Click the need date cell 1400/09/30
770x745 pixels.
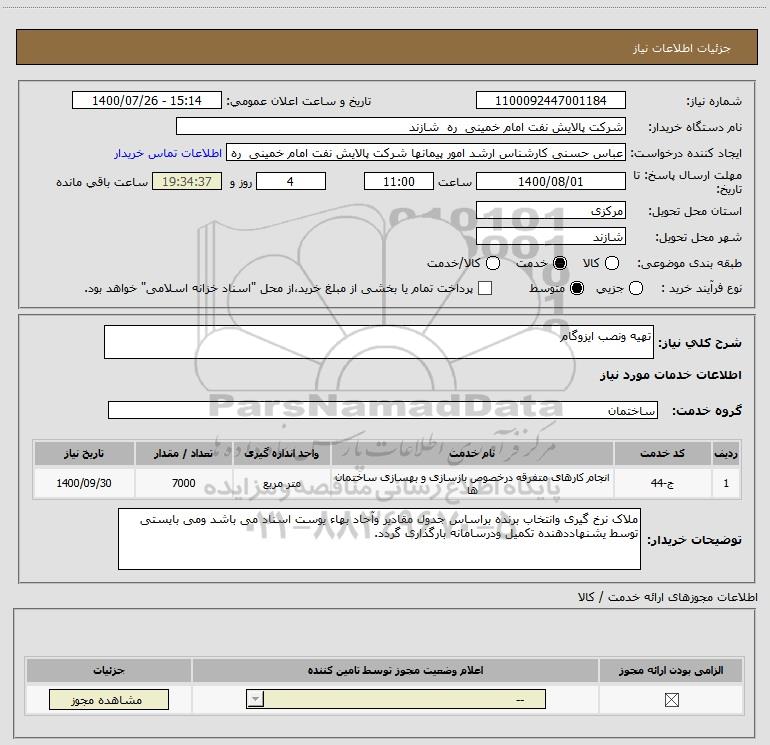pos(84,483)
